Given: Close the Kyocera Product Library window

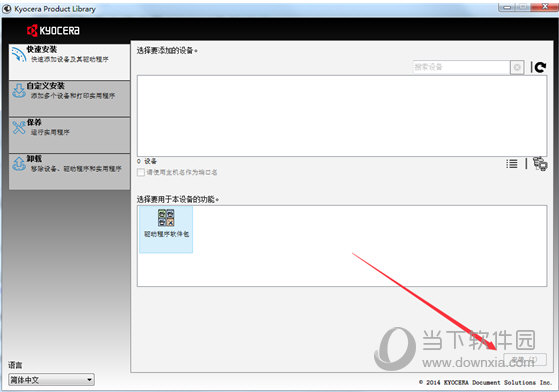Looking at the screenshot, I should point(544,7).
